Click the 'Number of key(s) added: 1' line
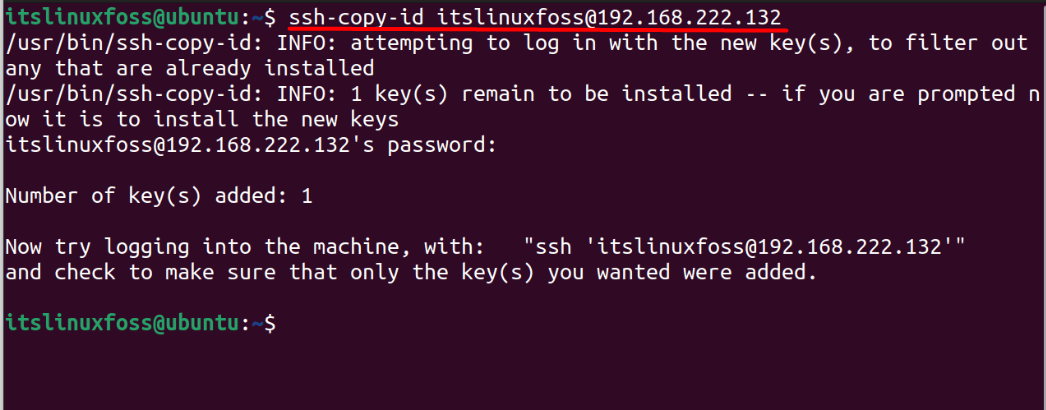The width and height of the screenshot is (1046, 410). point(159,196)
